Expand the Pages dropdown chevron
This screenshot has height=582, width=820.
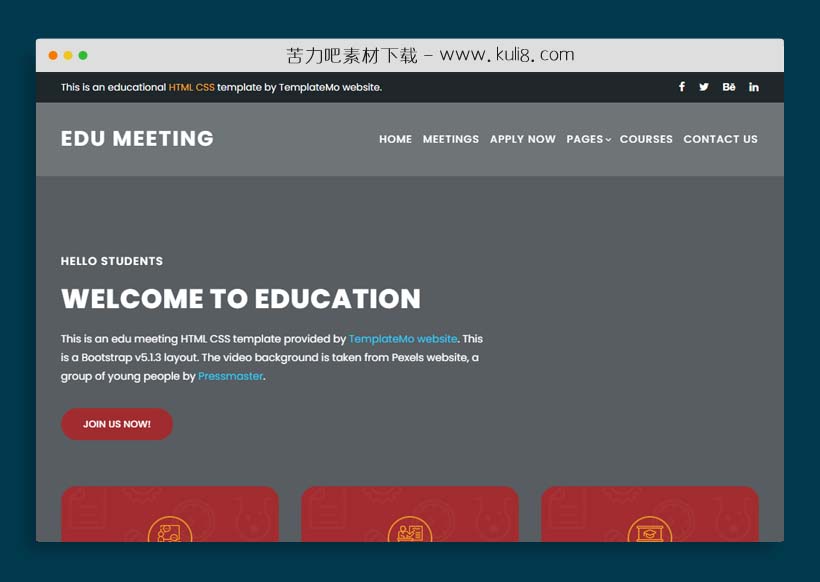(x=608, y=140)
